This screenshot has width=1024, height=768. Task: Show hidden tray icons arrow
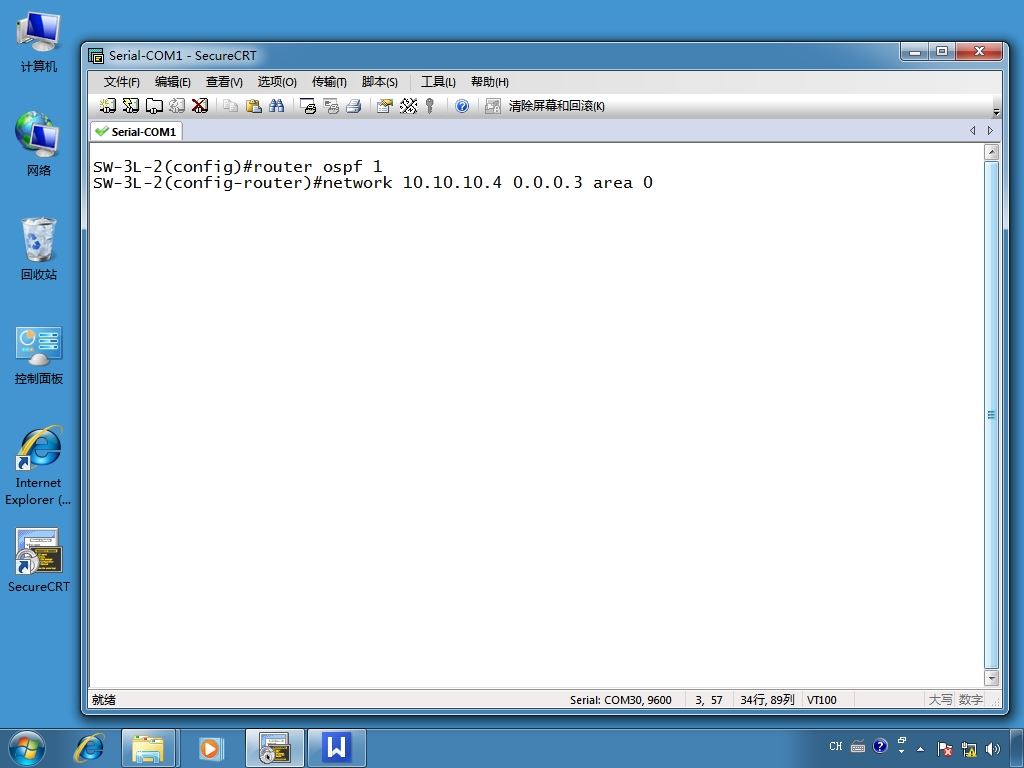tap(921, 749)
